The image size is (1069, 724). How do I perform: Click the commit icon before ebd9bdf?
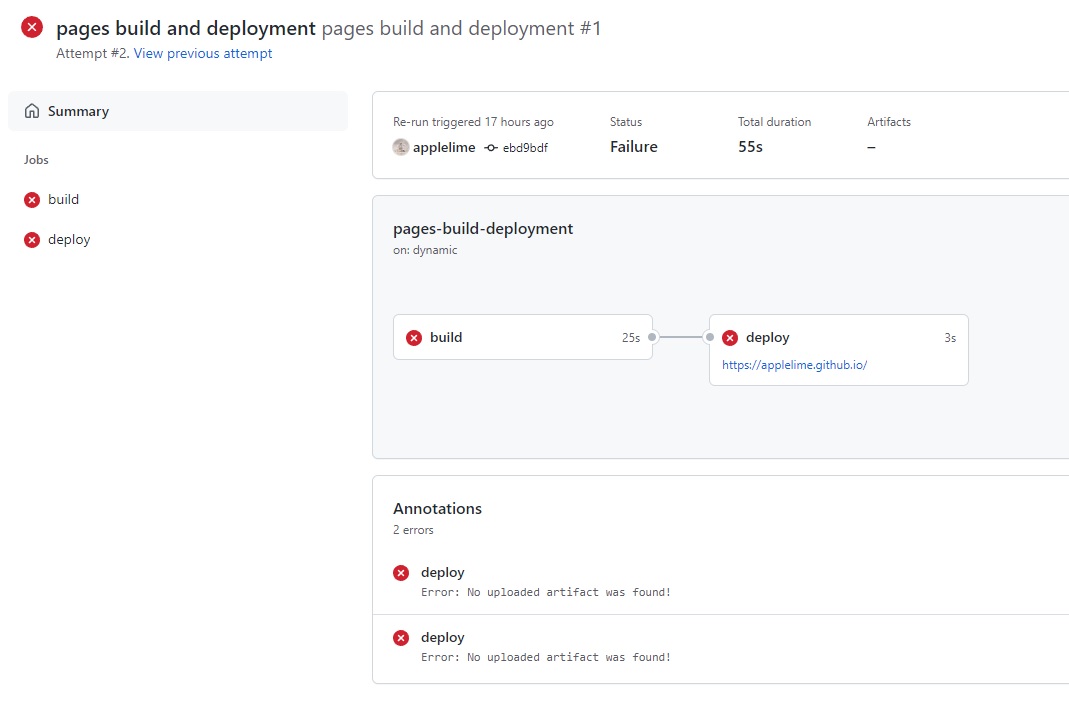click(491, 147)
